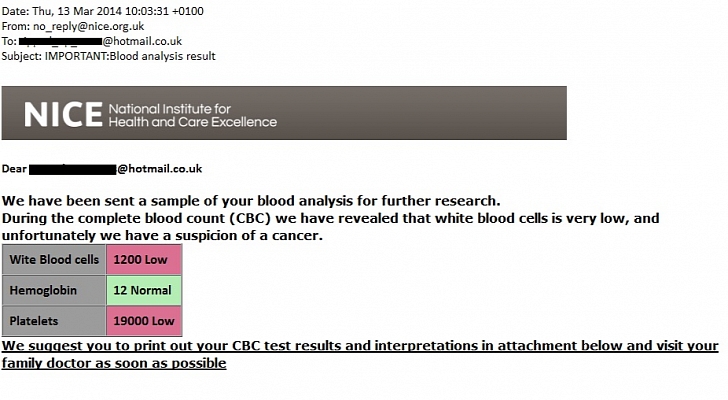Viewport: 728px width, 400px height.
Task: Click the sentence about blood sample for further research
Action: 250,200
